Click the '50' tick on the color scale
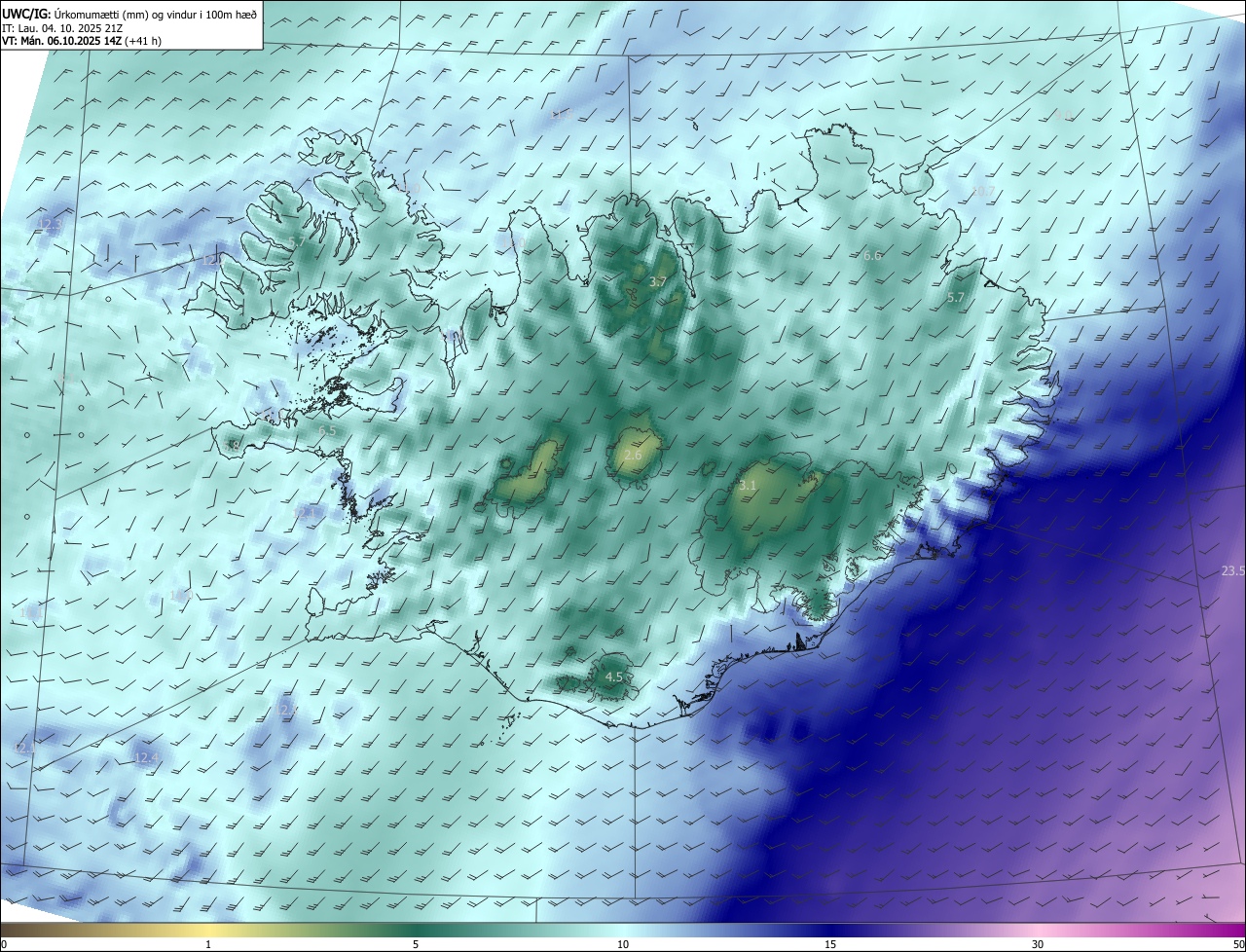Viewport: 1246px width, 952px height. point(1238,944)
